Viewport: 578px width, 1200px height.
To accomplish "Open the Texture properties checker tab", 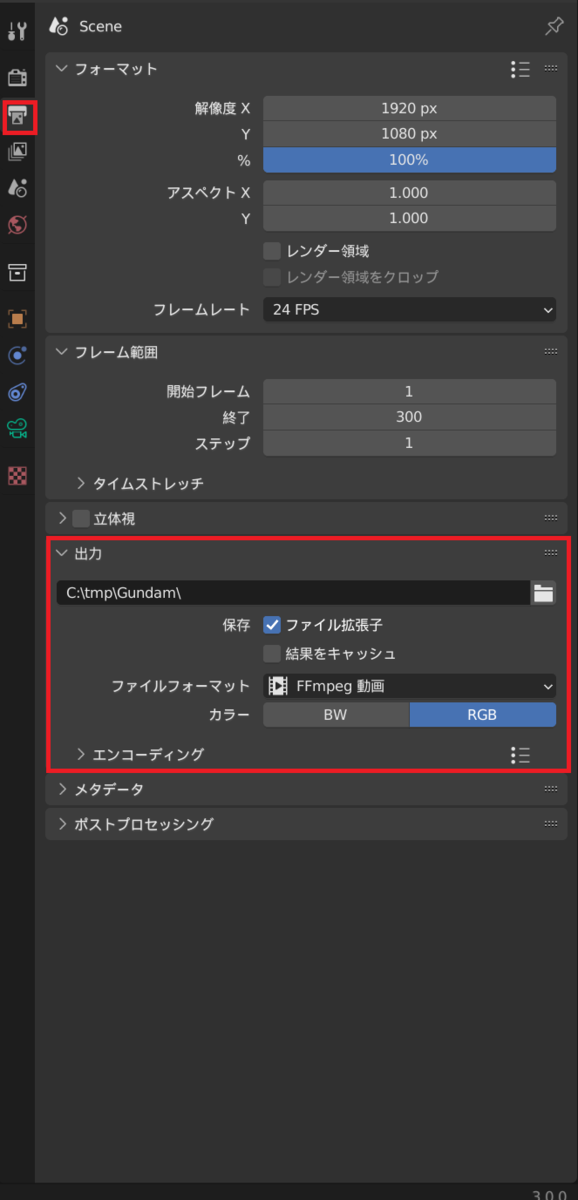I will tap(17, 476).
